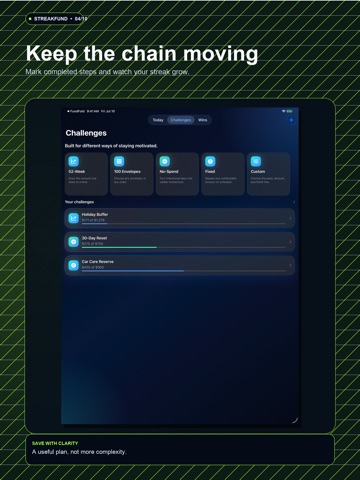Click the resize corner handle of the app screen
360x480 pixels.
tap(294, 421)
